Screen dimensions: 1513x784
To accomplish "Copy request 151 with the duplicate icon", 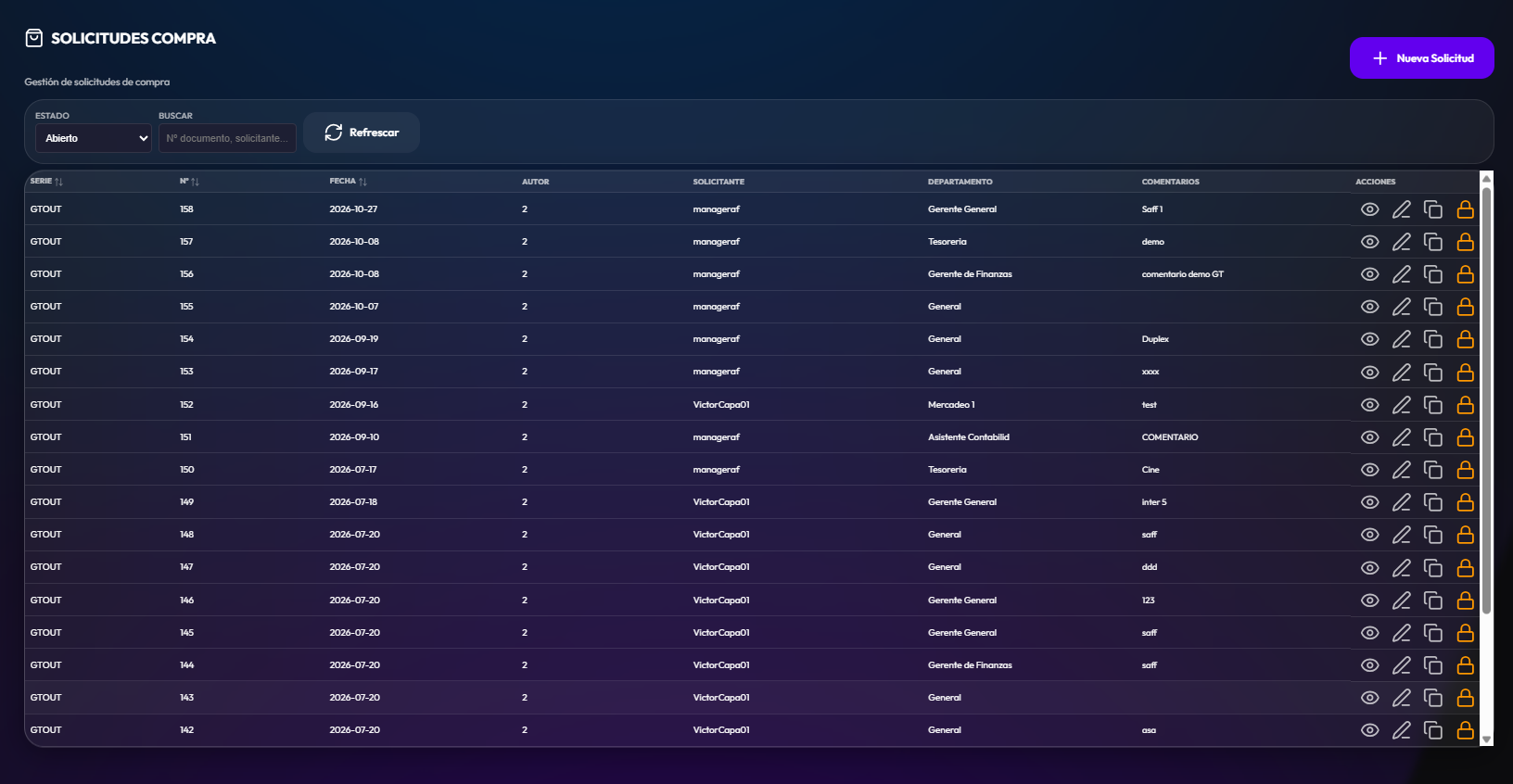I will (x=1433, y=437).
